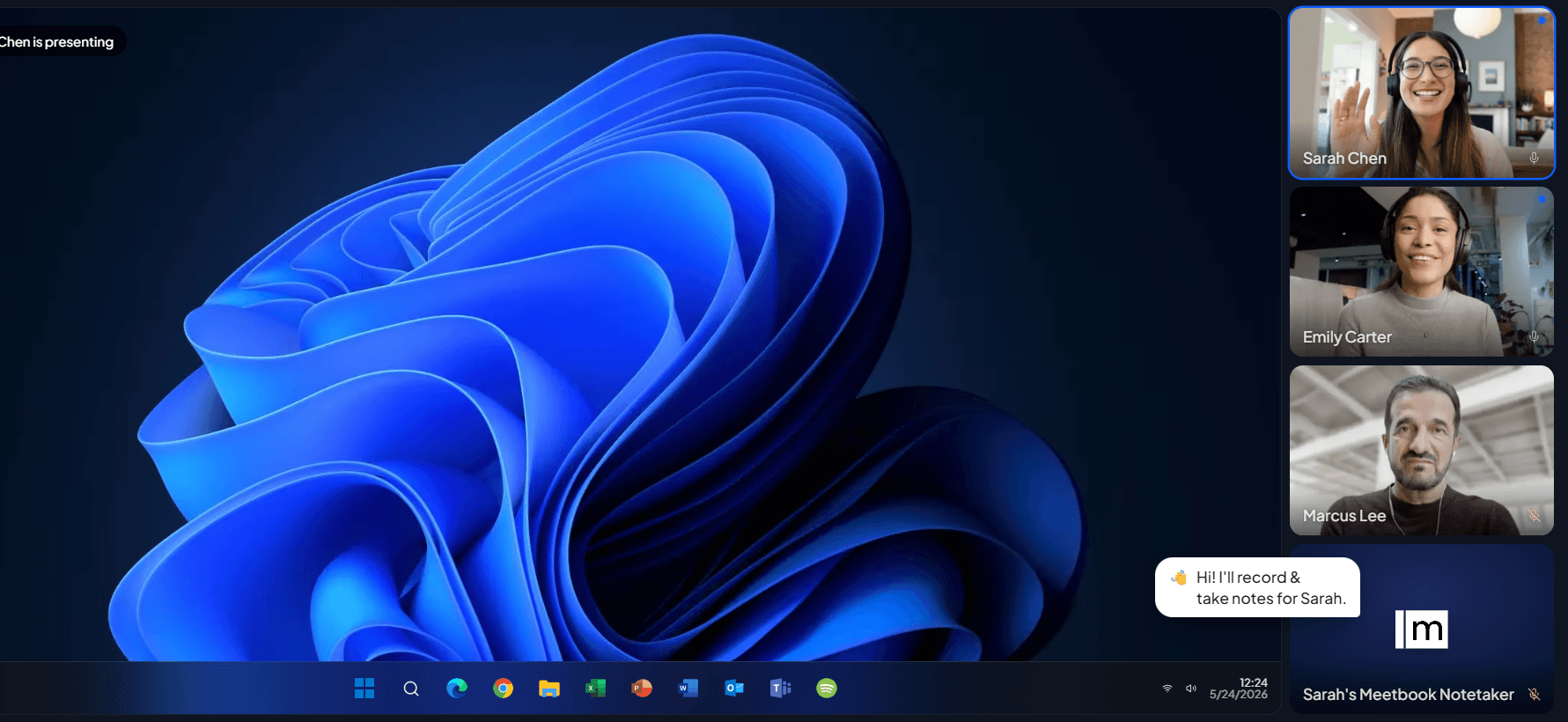Click the 'Hi! I'll record & take notes' bubble
The height and width of the screenshot is (722, 1568).
[x=1257, y=587]
